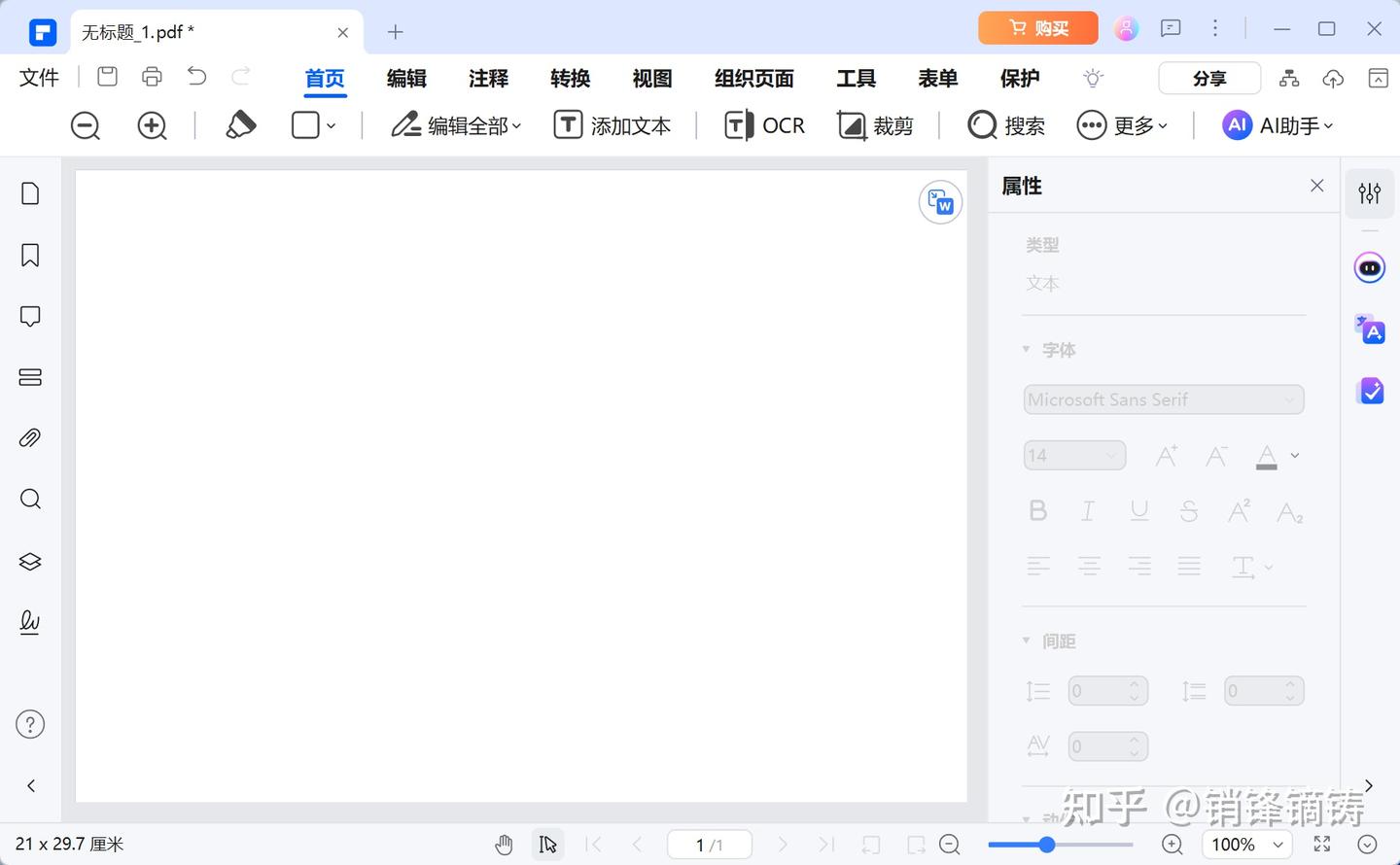Close the 属性 properties panel
1400x865 pixels.
click(1317, 186)
